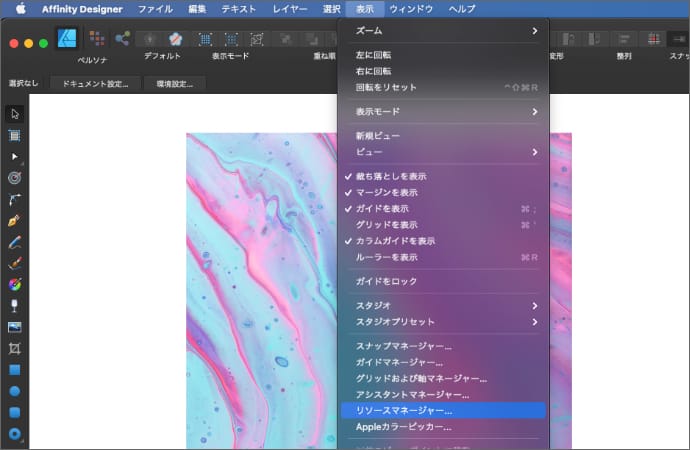Switch to the Pixel Persona icon

[x=96, y=39]
